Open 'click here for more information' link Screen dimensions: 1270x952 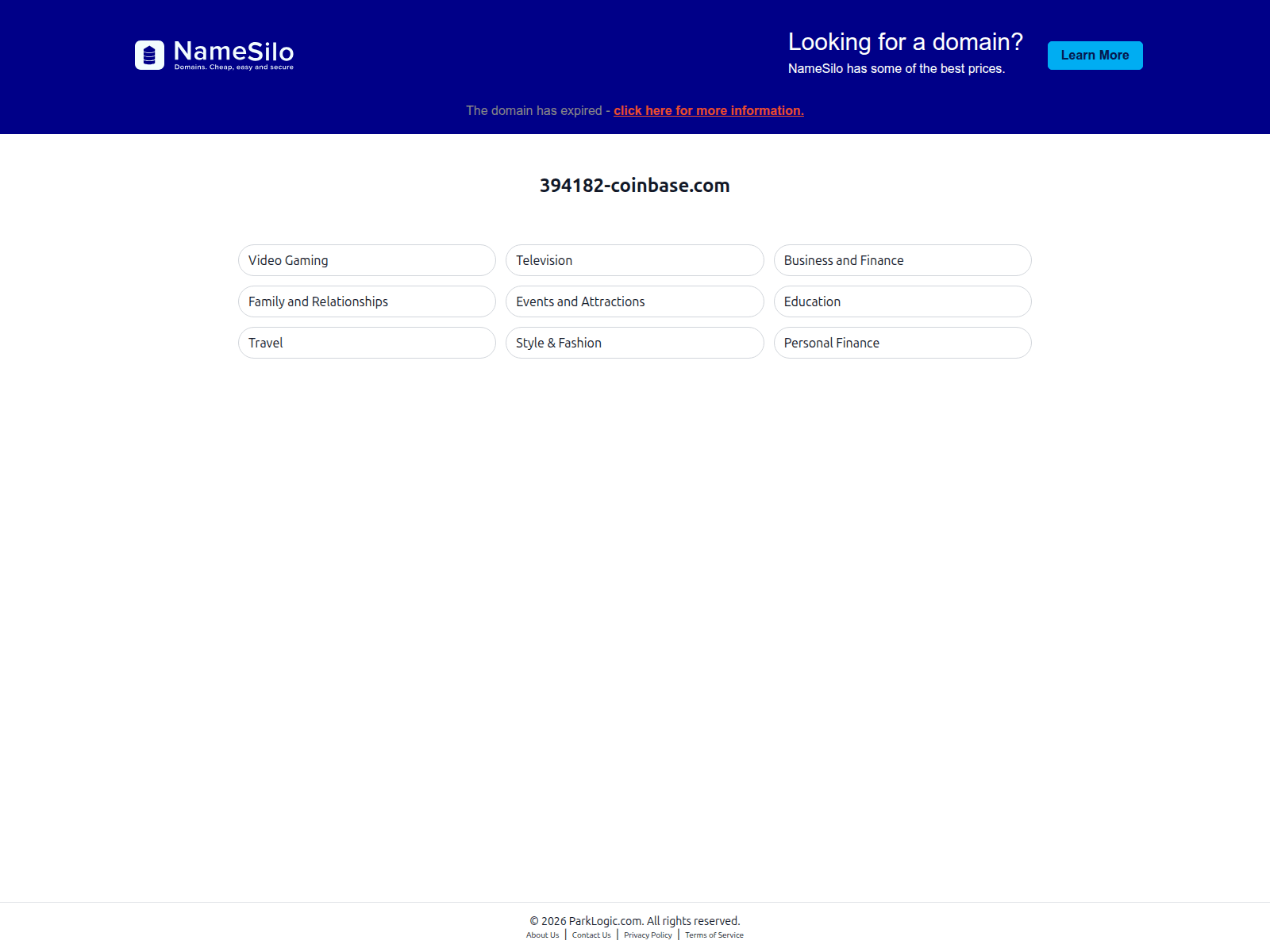pos(709,111)
